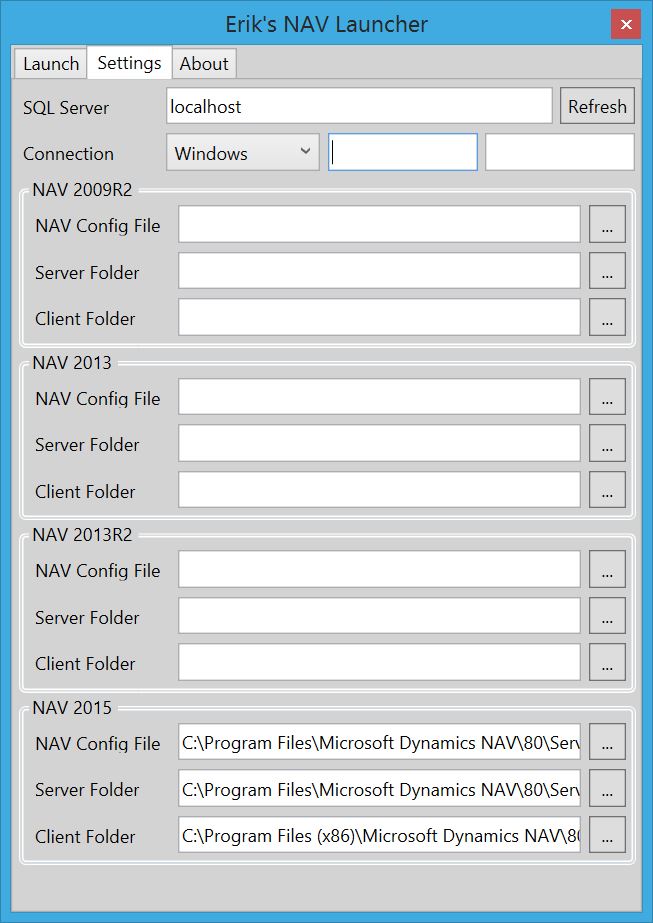Click NAV 2015 Client Folder path field
The image size is (653, 923).
pyautogui.click(x=379, y=835)
